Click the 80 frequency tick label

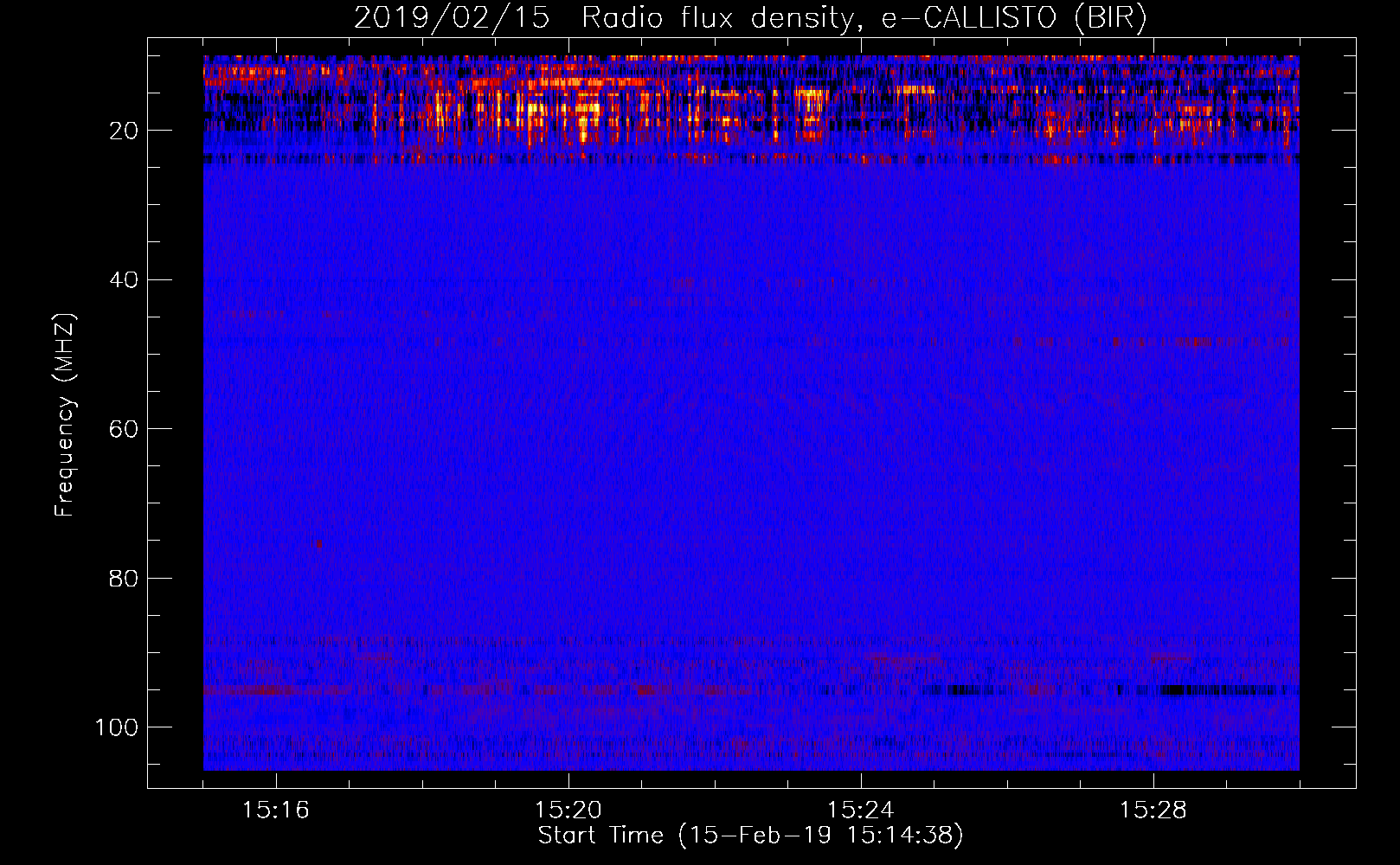tap(124, 578)
